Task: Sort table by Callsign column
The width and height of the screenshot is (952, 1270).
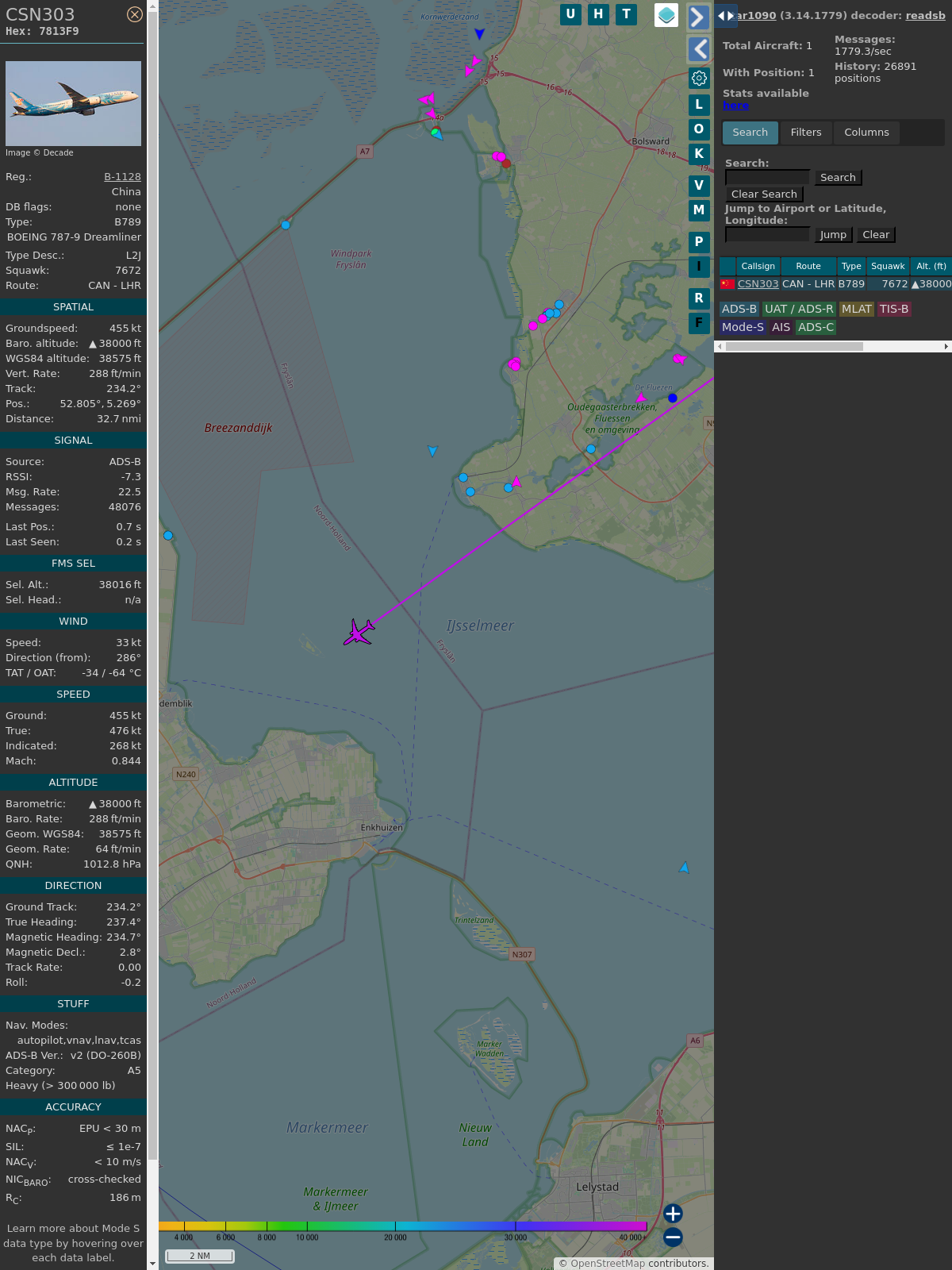Action: tap(758, 267)
